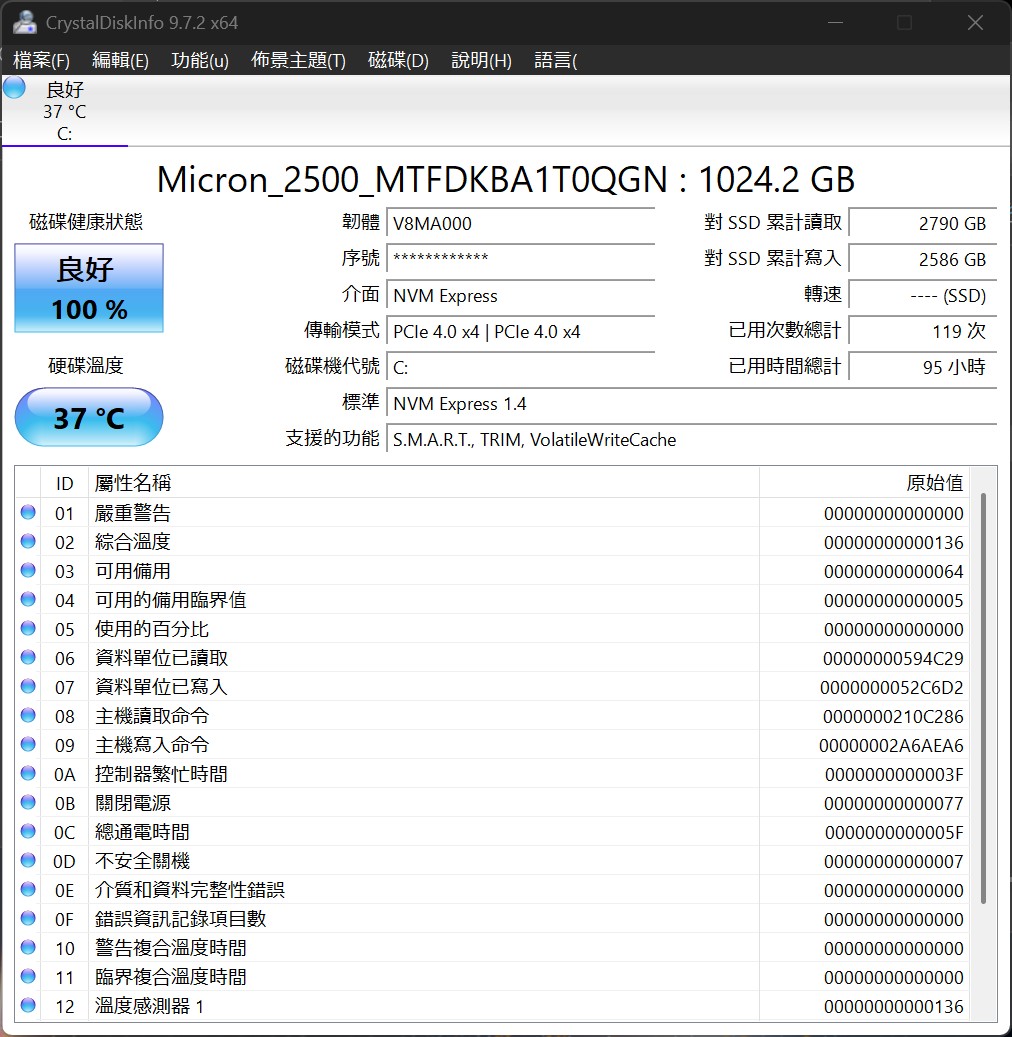Select the C: drive tab in the drive bar

click(x=64, y=110)
